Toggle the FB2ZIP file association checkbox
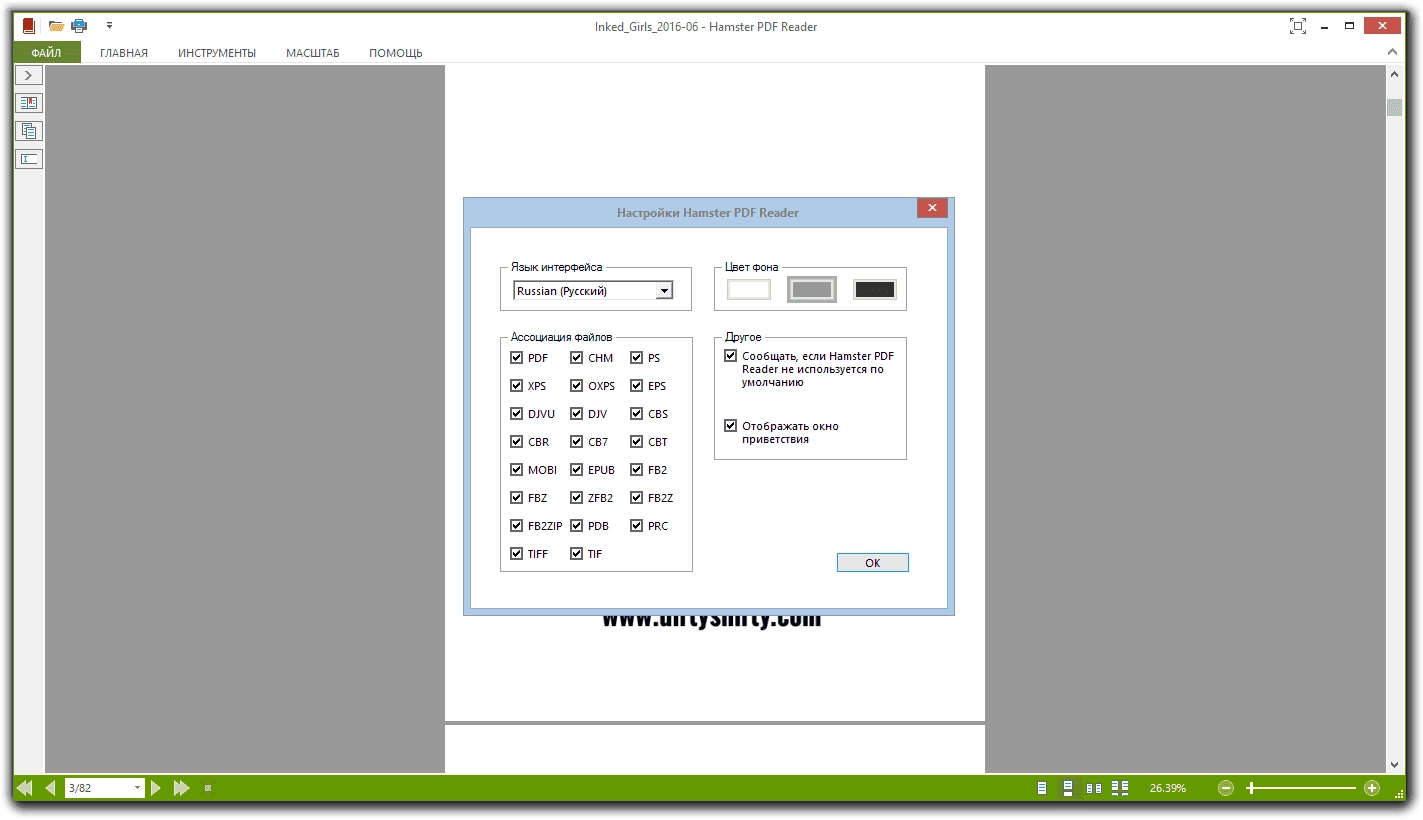The image size is (1423, 820). click(516, 525)
